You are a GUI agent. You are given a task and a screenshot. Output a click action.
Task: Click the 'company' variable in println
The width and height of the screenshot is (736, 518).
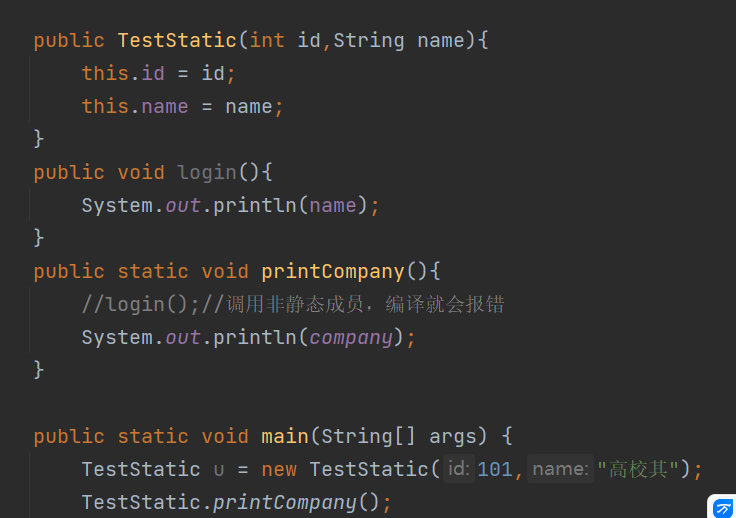pyautogui.click(x=350, y=337)
